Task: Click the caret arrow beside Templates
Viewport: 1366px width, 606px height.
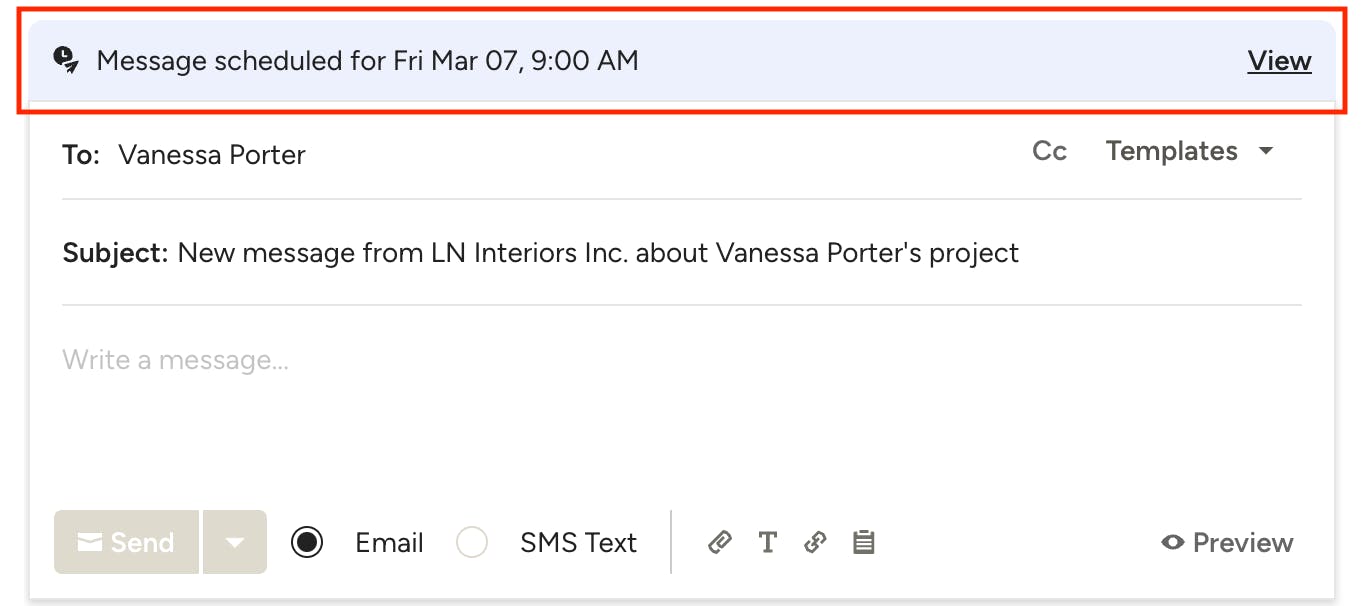Action: tap(1265, 152)
